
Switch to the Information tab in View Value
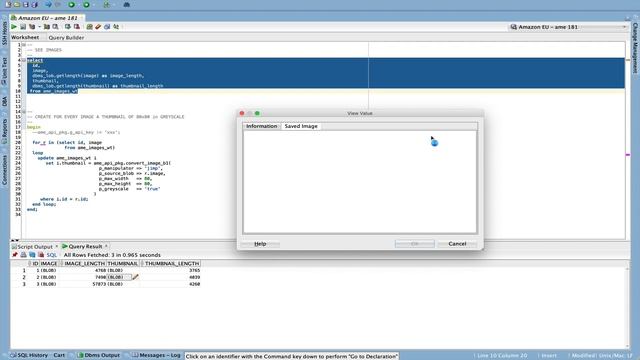coord(261,126)
